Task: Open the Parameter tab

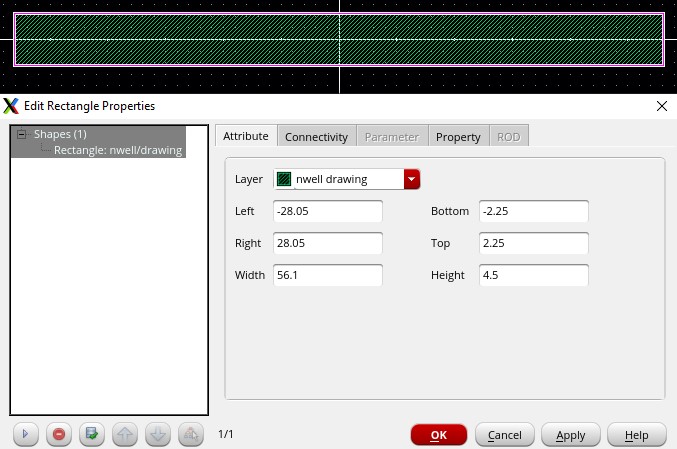Action: tap(392, 137)
